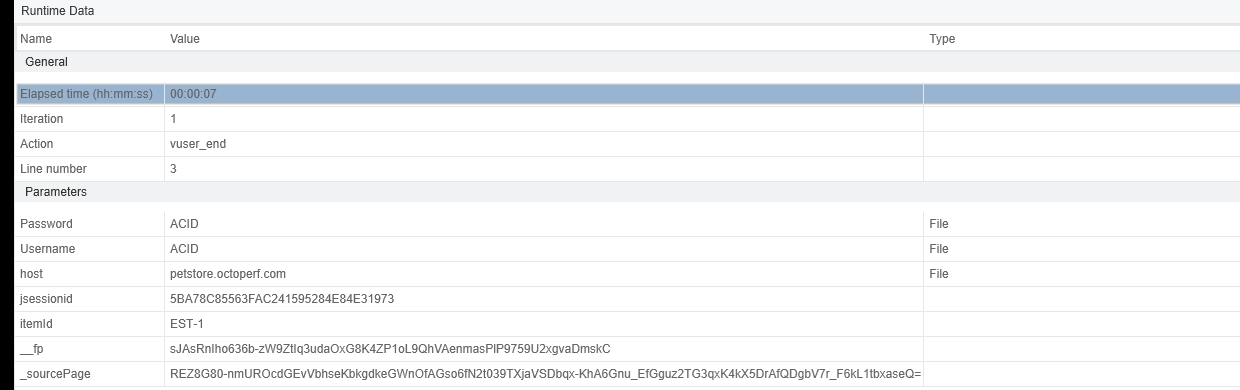The image size is (1240, 390).
Task: Select the Line number row name
Action: [53, 169]
